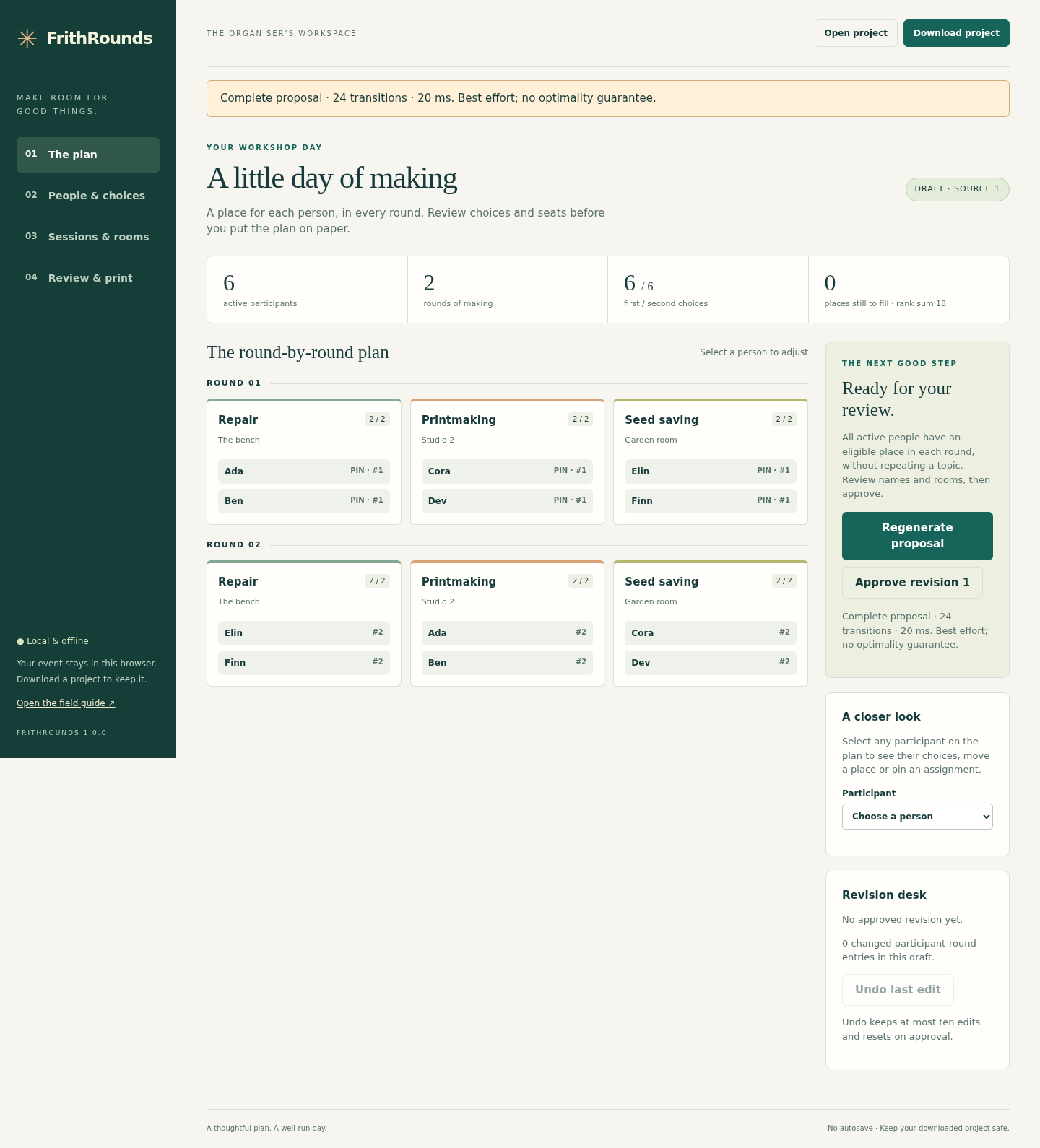Select Ben in Round 01 Repair
This screenshot has height=1148, width=1040.
coord(304,501)
